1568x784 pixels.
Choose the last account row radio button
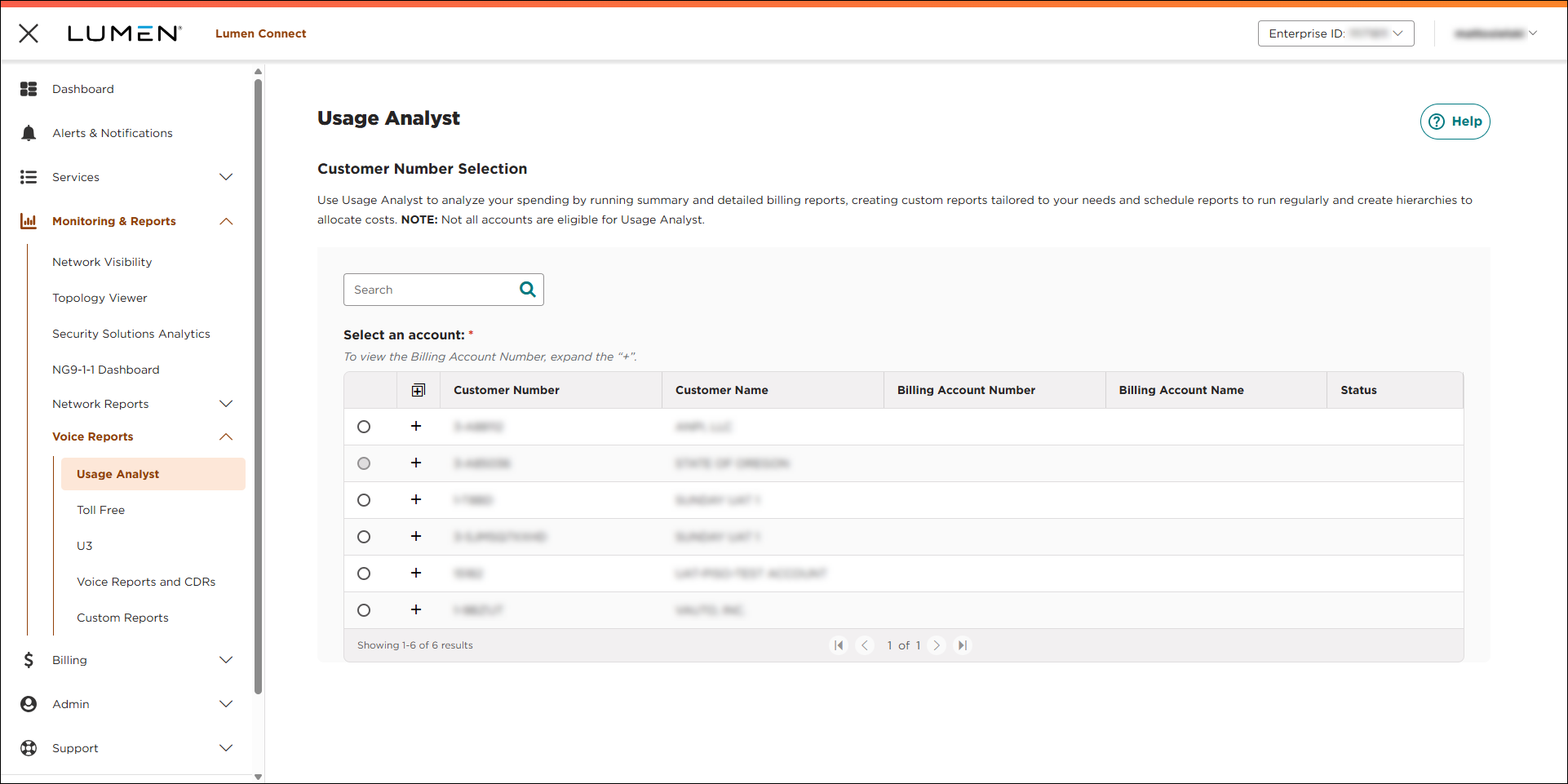(x=364, y=609)
